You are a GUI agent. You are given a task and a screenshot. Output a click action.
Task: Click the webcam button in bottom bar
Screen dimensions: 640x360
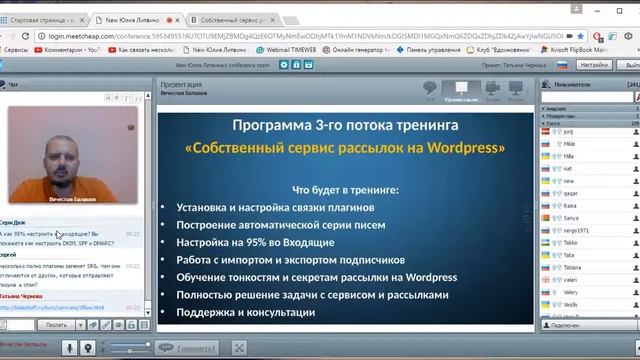point(88,348)
